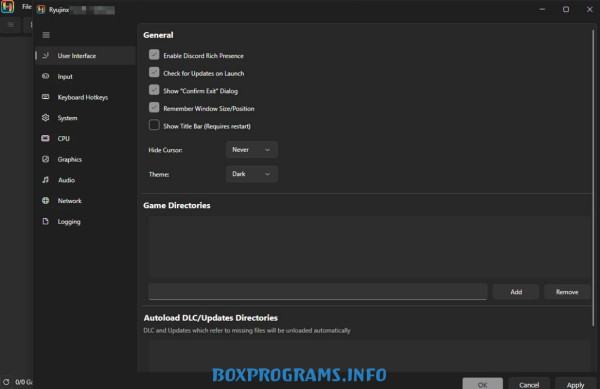Click the Input controller icon
Image resolution: width=600 pixels, height=389 pixels.
[46, 76]
